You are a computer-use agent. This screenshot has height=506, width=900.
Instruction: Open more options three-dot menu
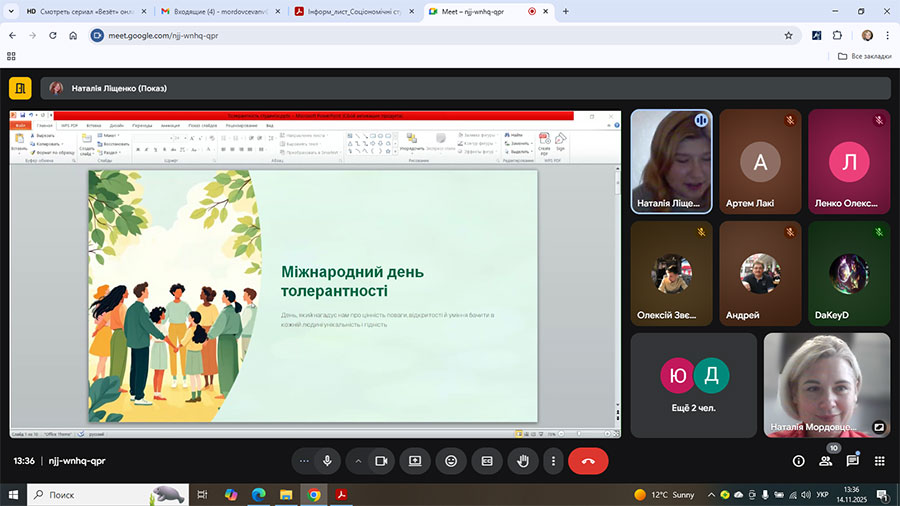point(553,461)
